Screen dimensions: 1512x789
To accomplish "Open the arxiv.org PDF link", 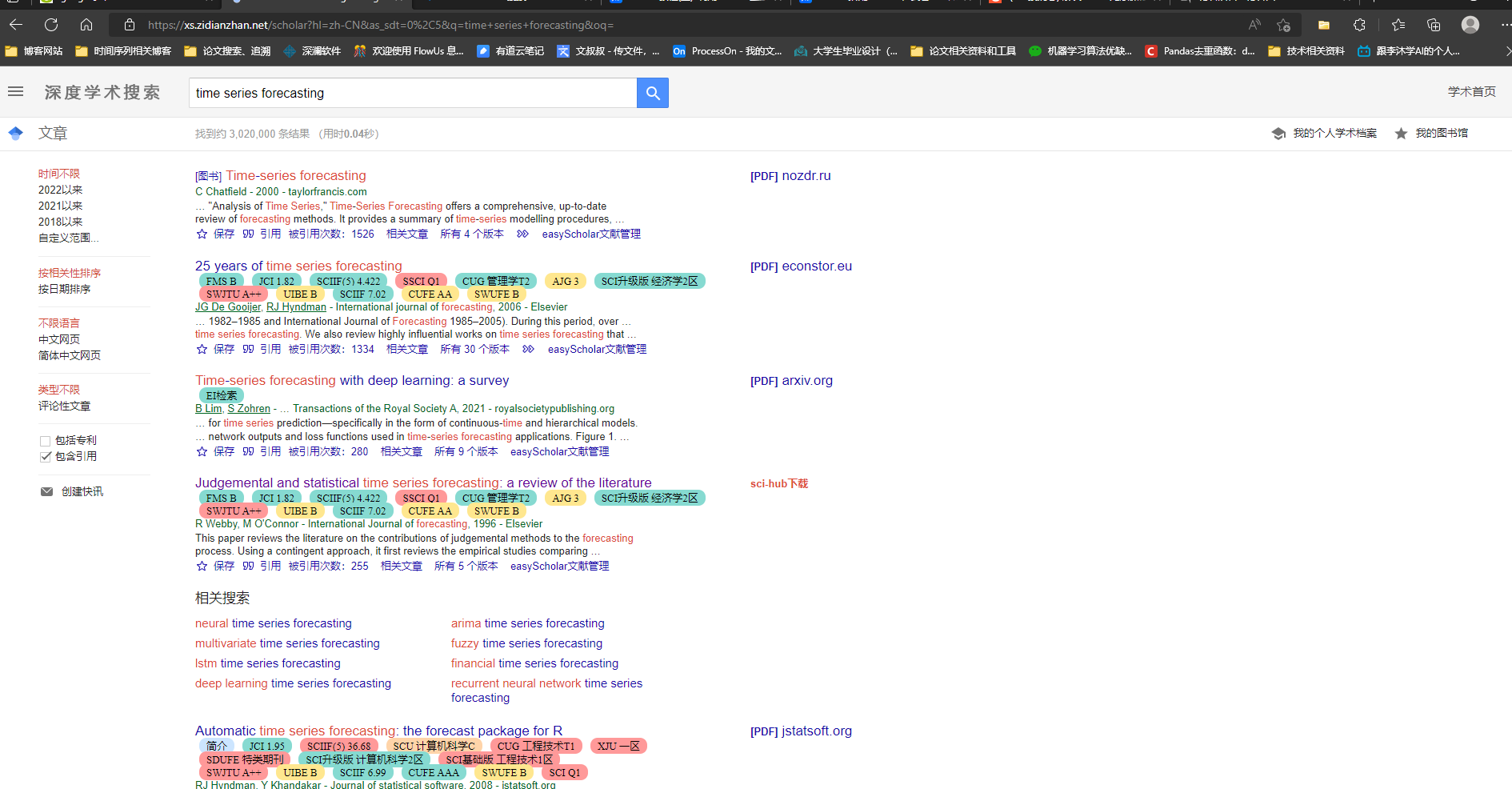I will tap(791, 381).
